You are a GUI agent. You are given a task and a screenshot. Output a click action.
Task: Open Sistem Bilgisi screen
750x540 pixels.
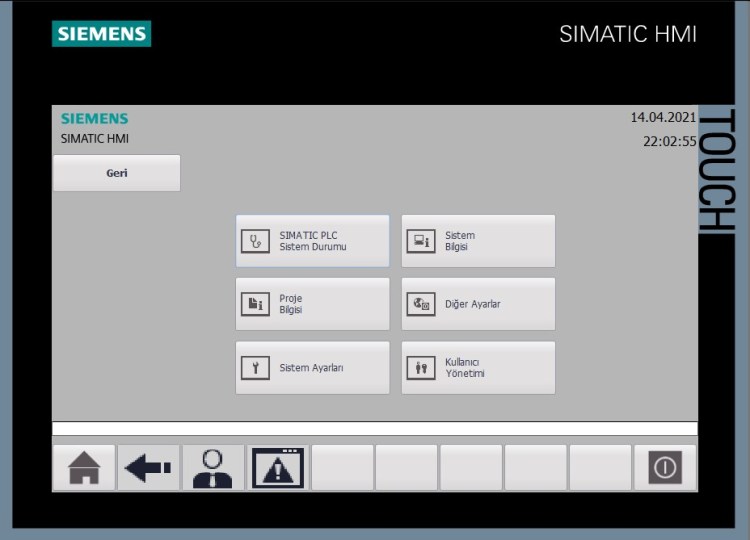tap(478, 241)
